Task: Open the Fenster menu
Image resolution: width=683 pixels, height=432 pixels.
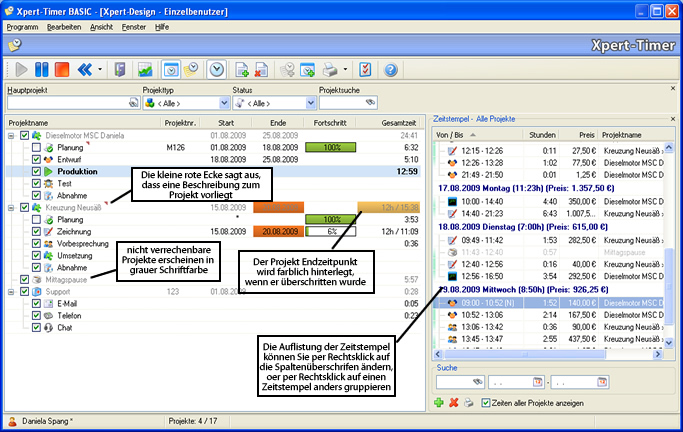Action: pos(134,27)
